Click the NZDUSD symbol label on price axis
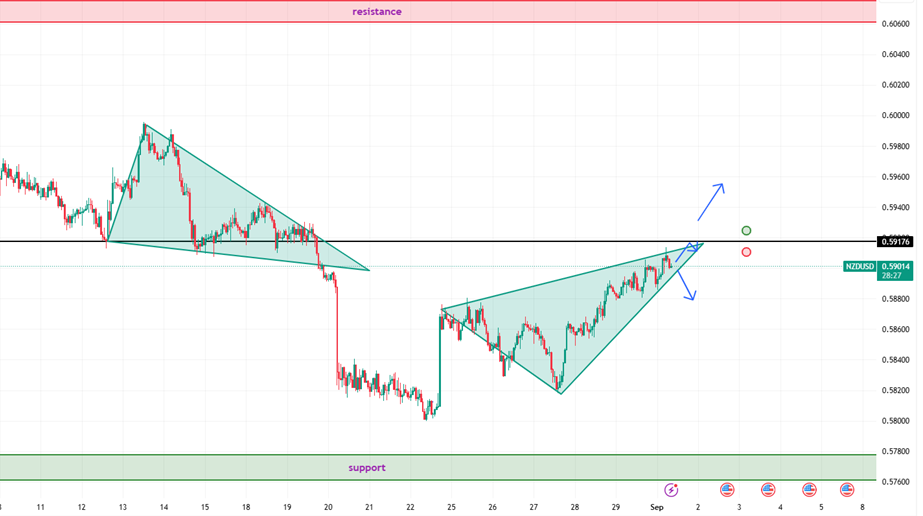The height and width of the screenshot is (516, 923). pyautogui.click(x=859, y=267)
